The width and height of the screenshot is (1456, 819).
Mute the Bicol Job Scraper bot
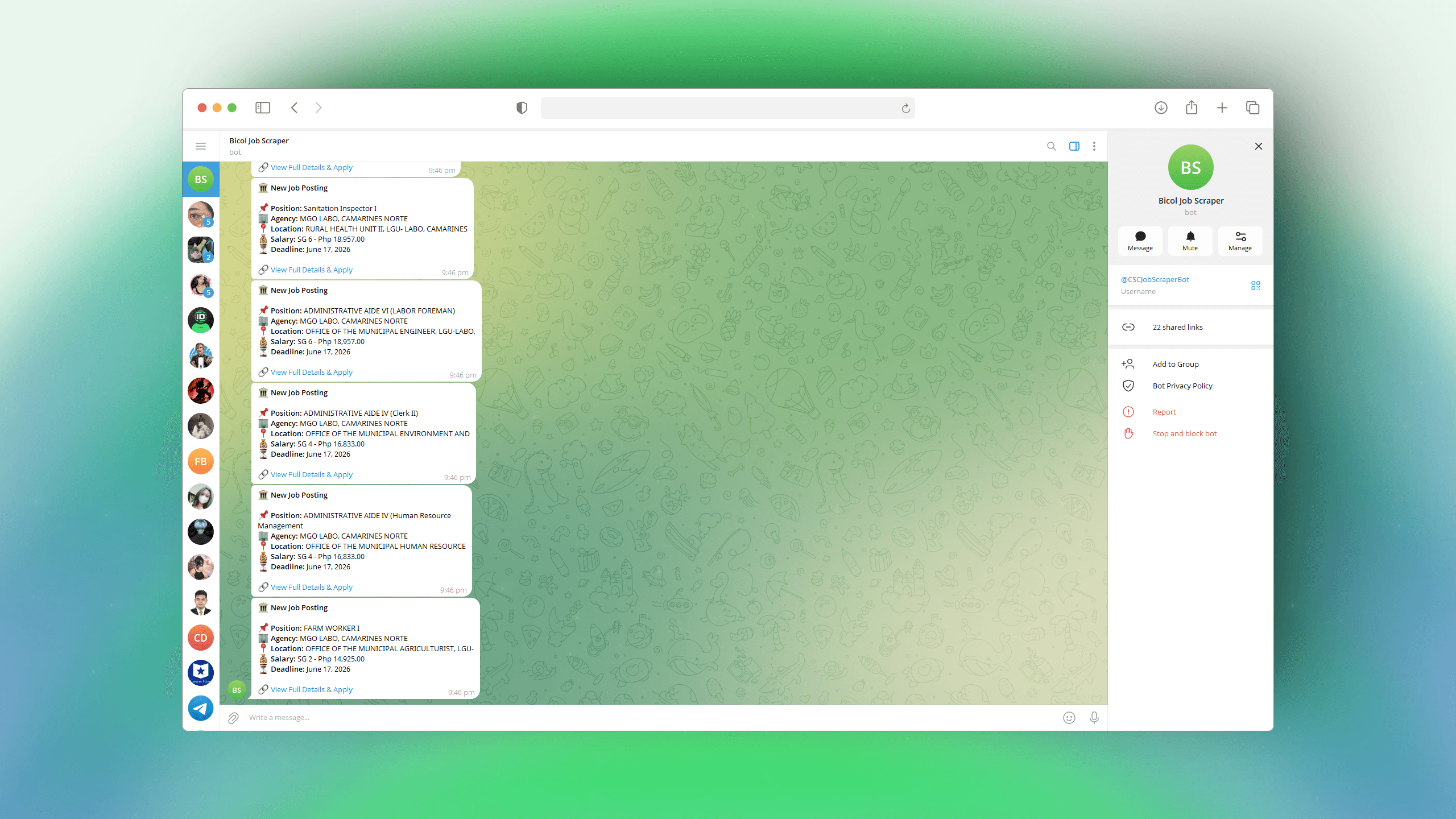[x=1190, y=241]
